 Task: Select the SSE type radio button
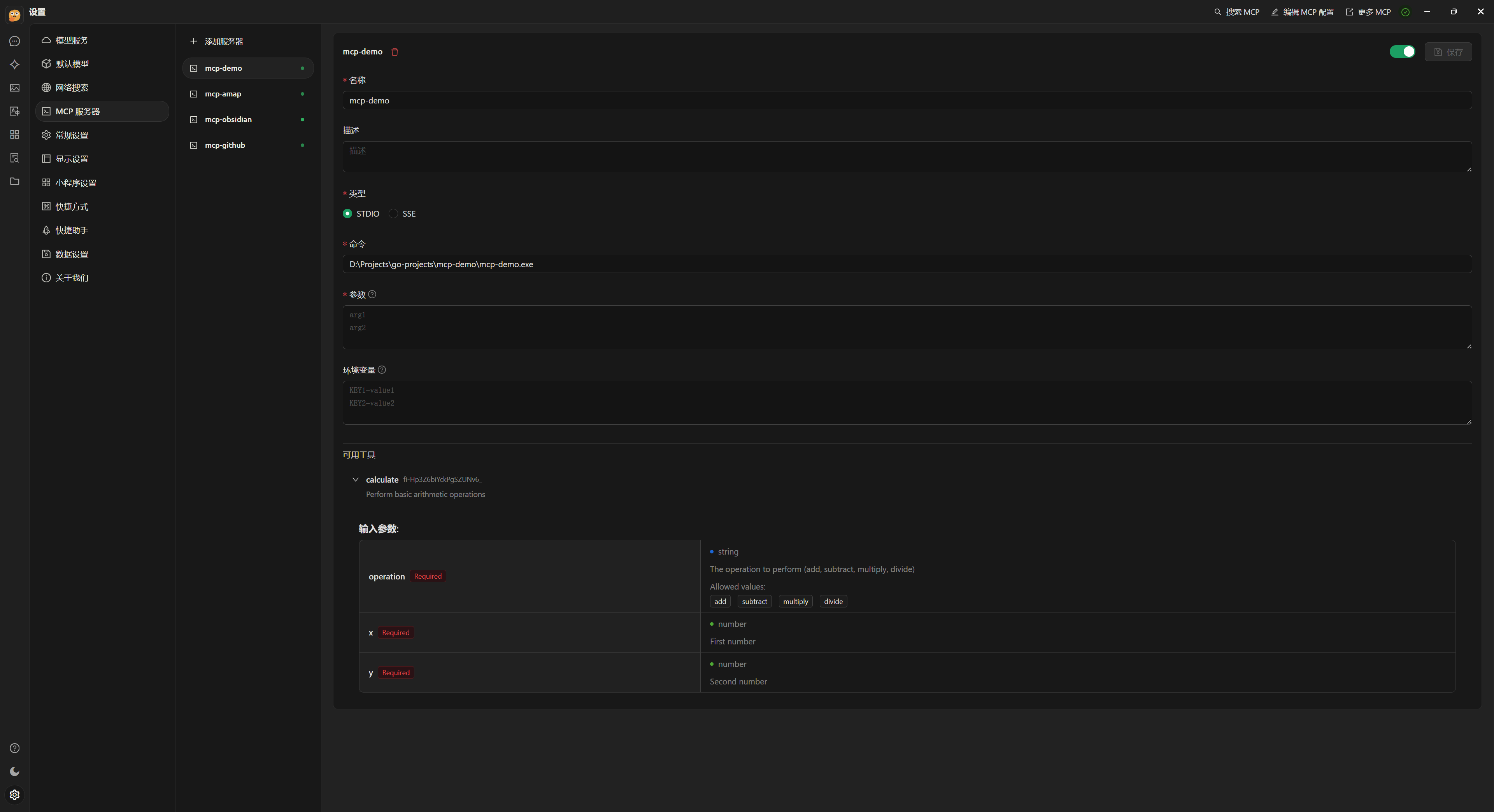click(x=393, y=214)
